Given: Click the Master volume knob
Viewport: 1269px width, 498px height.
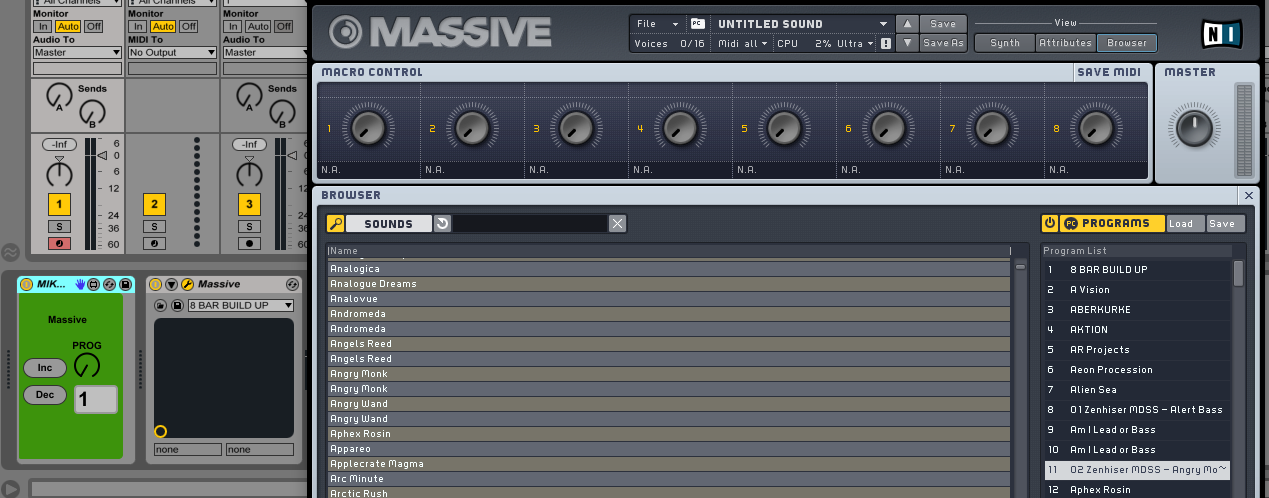Looking at the screenshot, I should pyautogui.click(x=1192, y=128).
